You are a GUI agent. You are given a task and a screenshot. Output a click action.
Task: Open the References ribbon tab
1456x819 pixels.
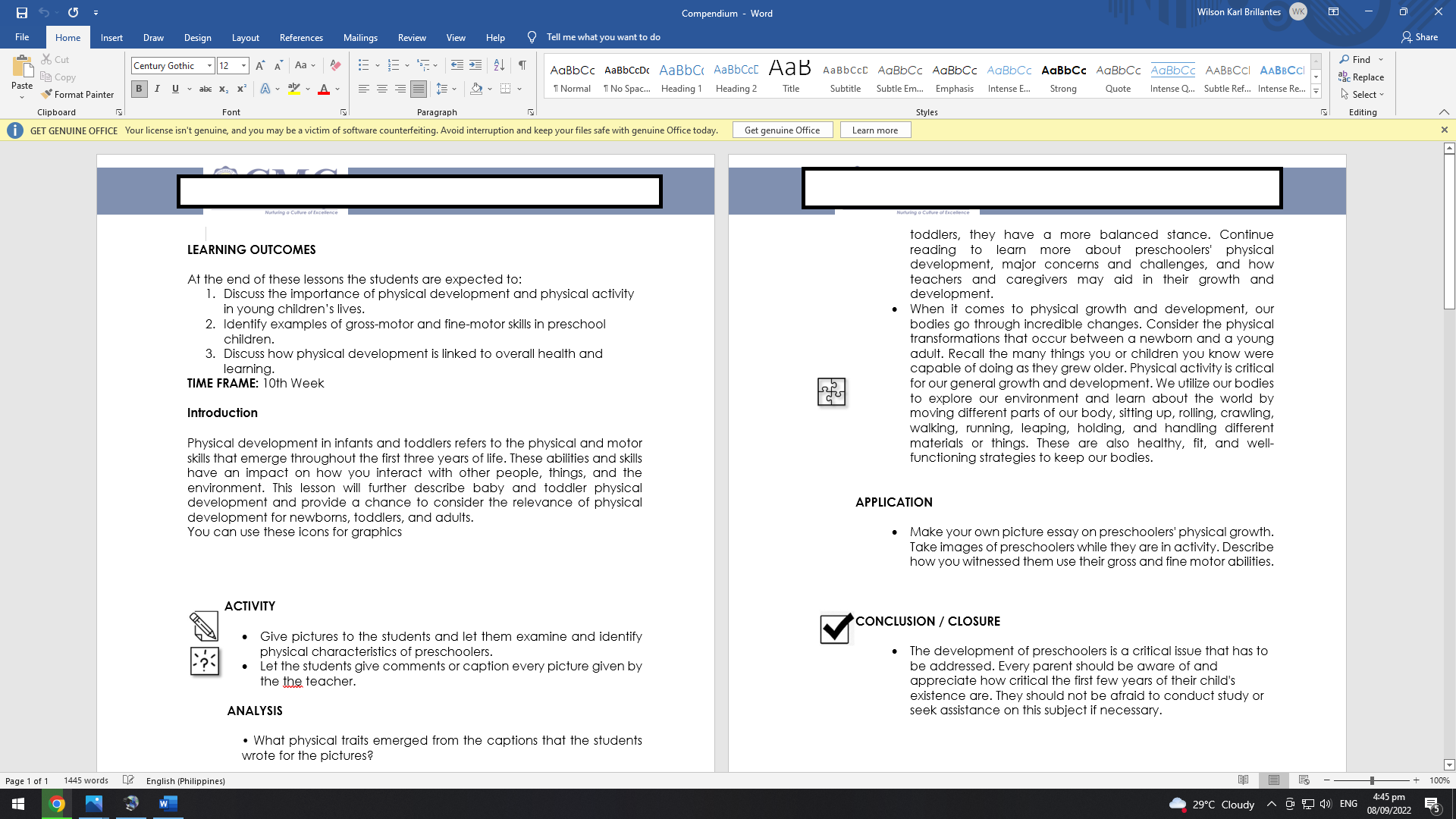[x=301, y=37]
